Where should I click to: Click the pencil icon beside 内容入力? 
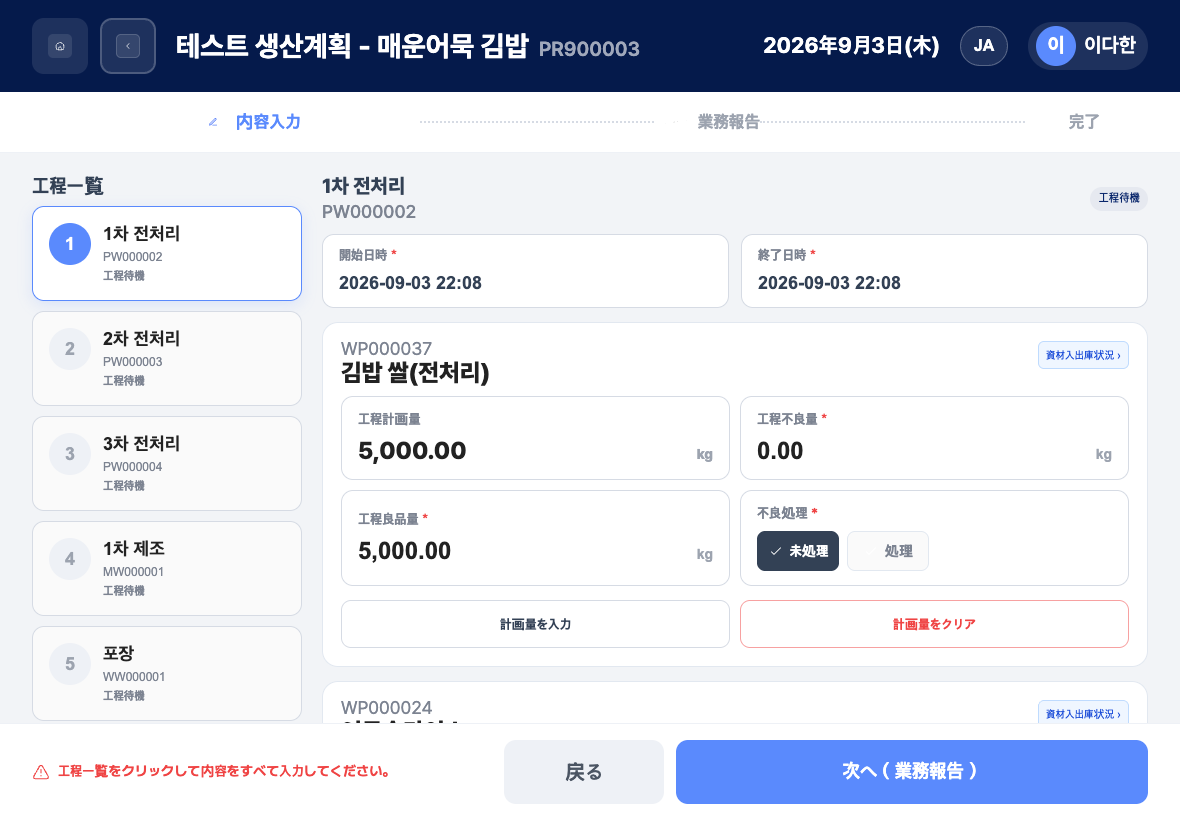[213, 122]
